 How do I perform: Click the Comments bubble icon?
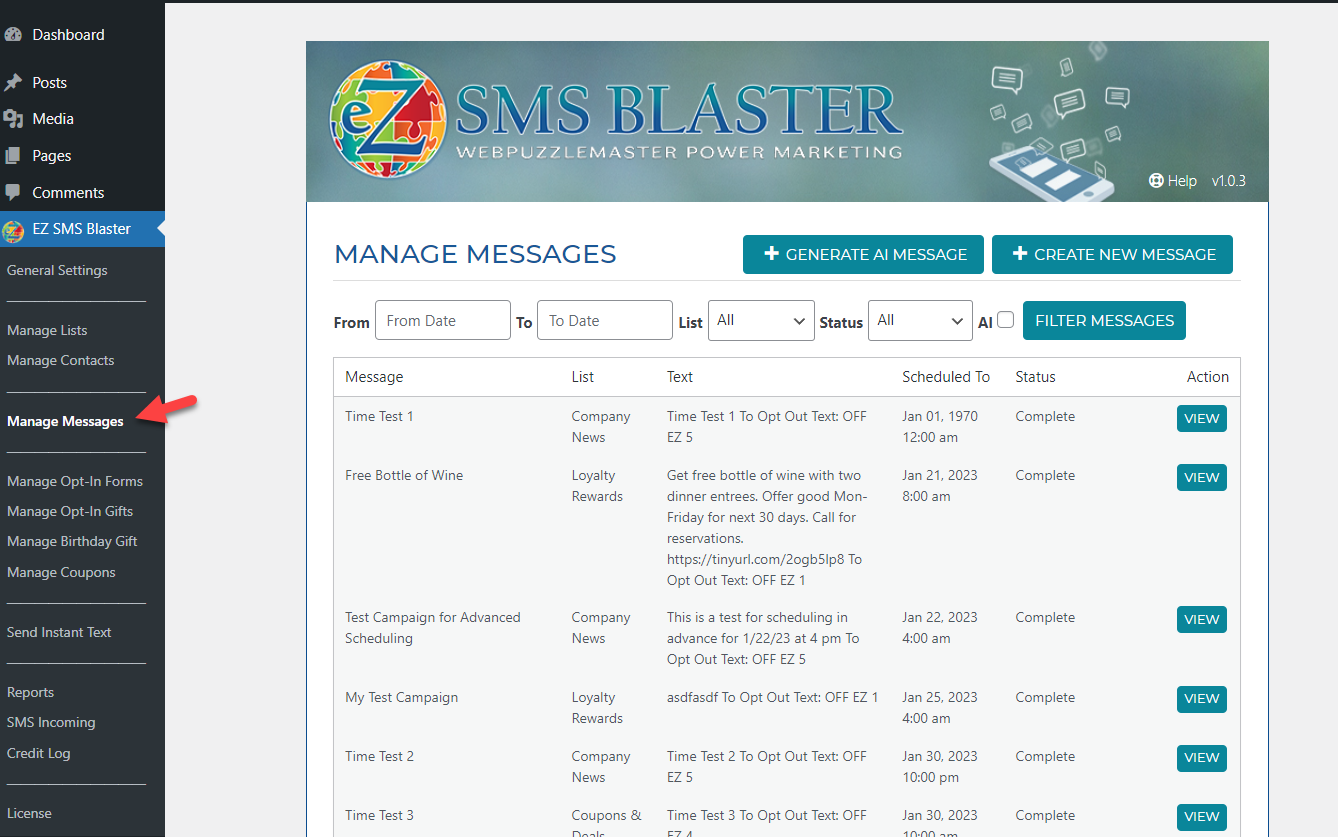tap(12, 192)
